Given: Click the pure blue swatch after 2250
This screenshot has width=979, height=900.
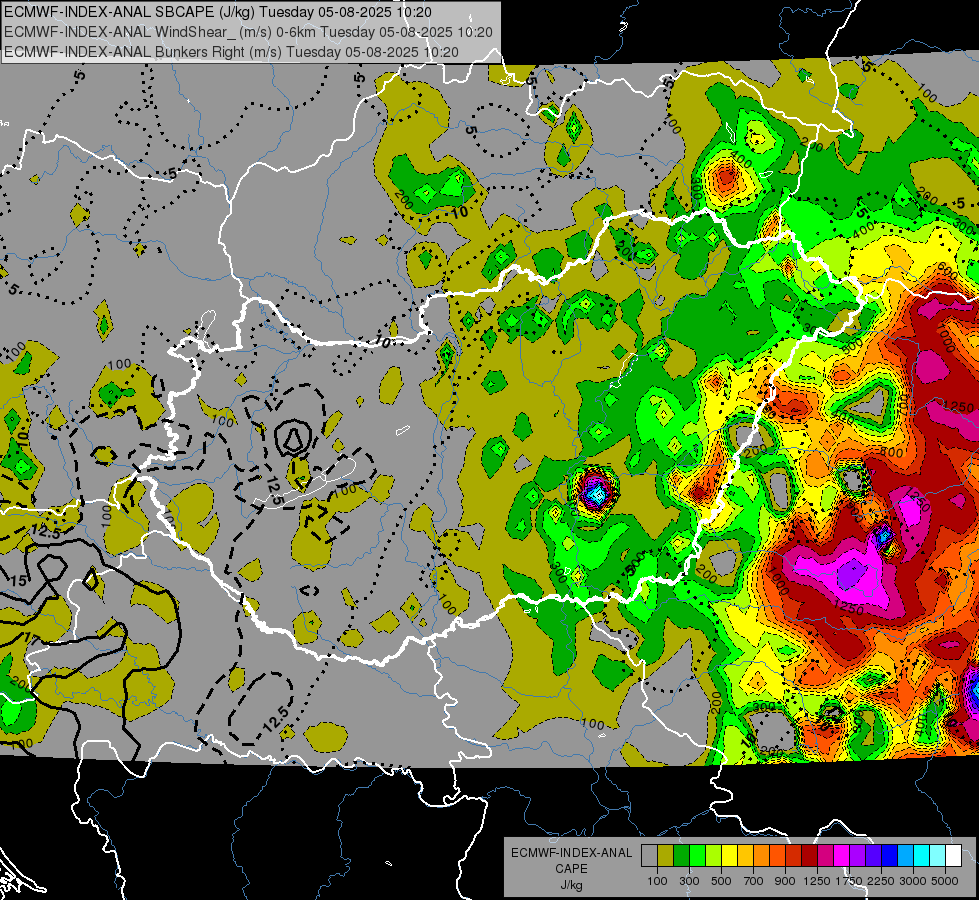Looking at the screenshot, I should pyautogui.click(x=890, y=856).
